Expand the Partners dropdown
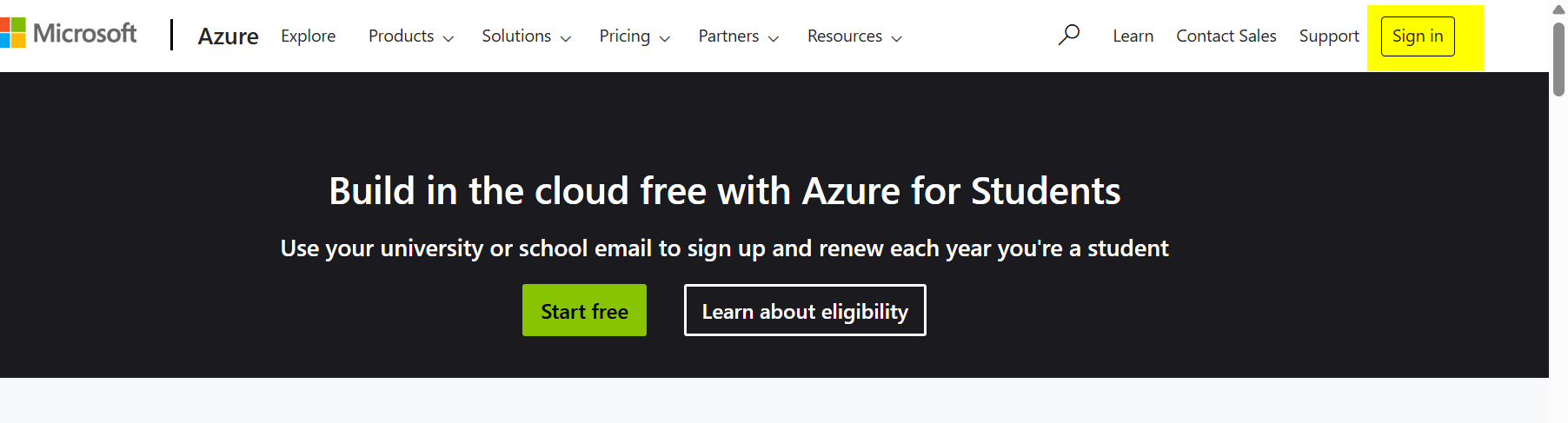This screenshot has width=1568, height=423. (x=739, y=36)
